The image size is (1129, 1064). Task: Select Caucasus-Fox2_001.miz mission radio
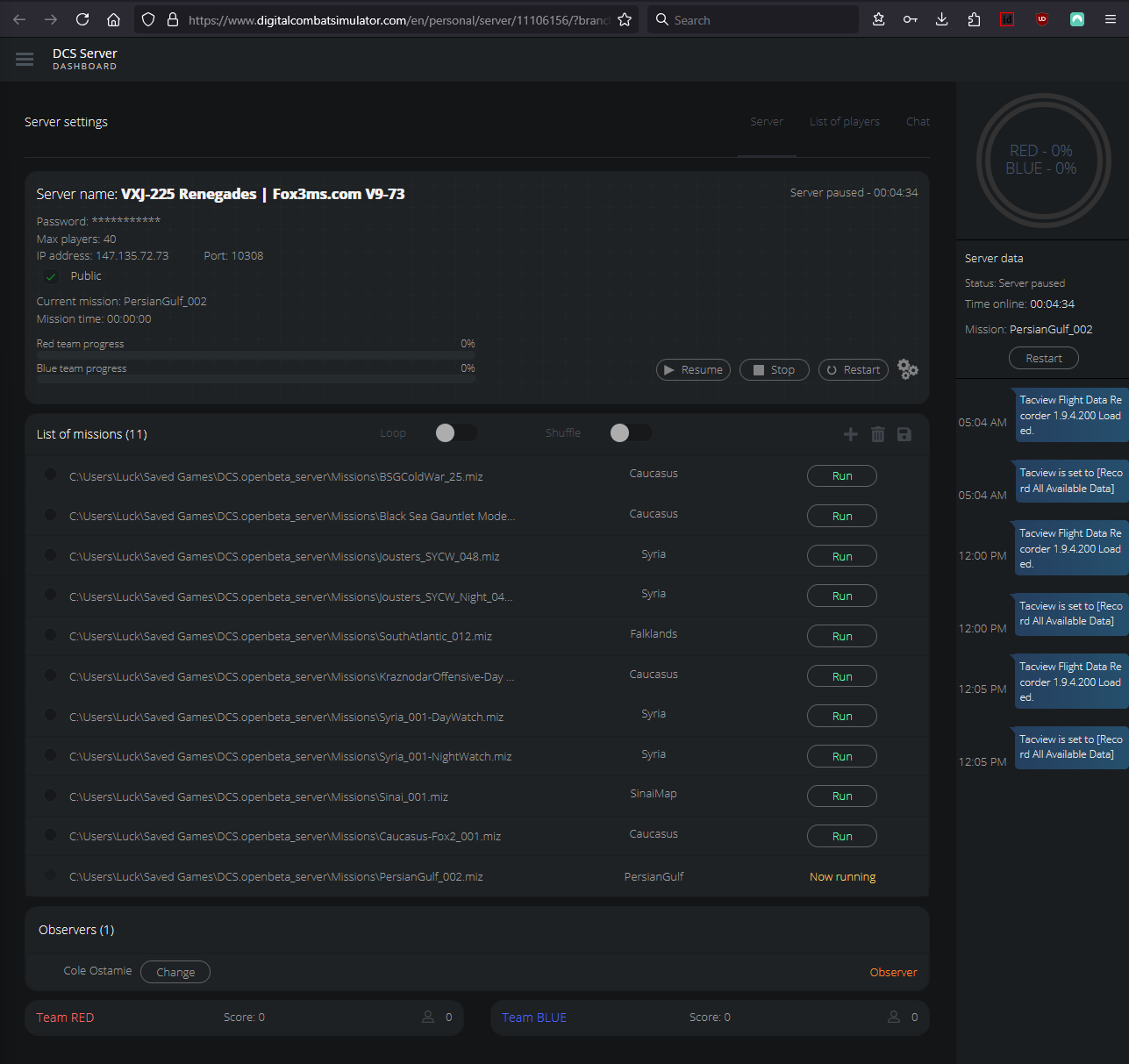tap(50, 835)
